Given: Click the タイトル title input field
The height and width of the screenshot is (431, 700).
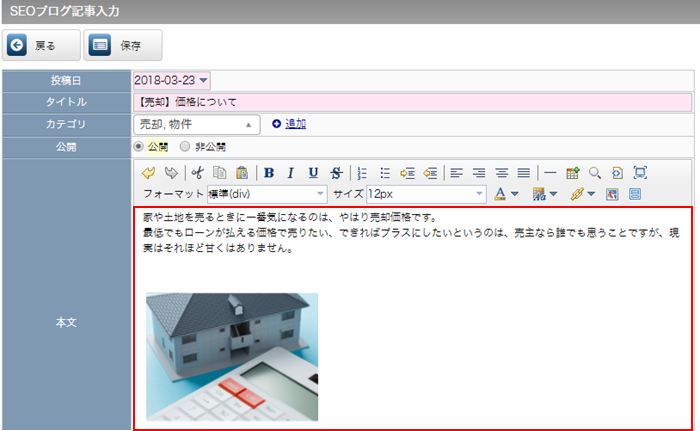Looking at the screenshot, I should point(411,102).
